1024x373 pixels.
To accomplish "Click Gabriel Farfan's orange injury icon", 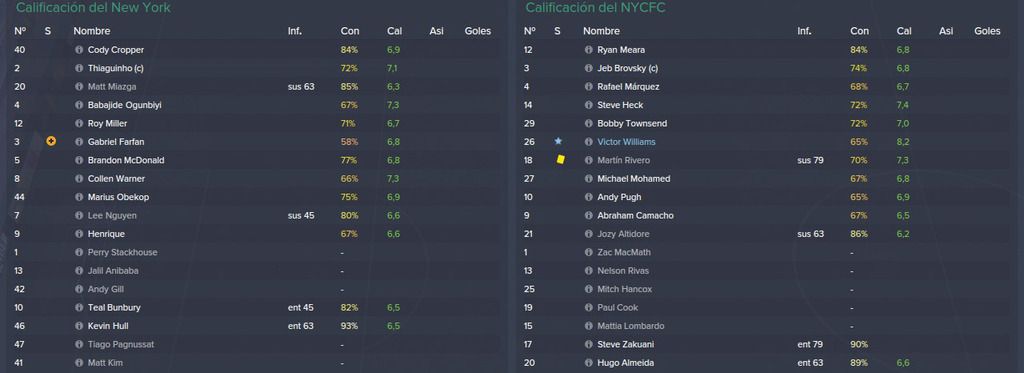I will click(x=51, y=141).
